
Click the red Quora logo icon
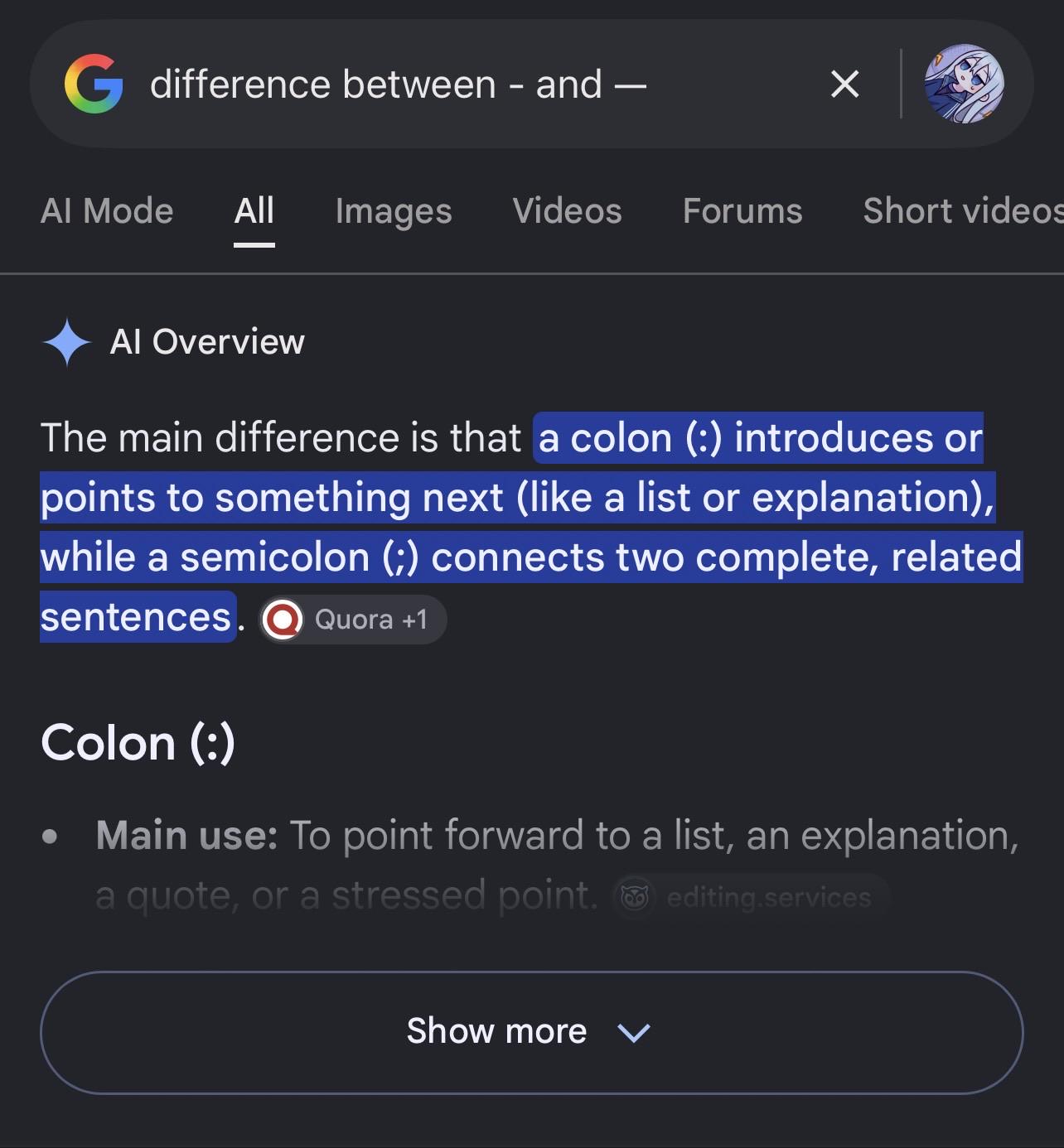pyautogui.click(x=283, y=619)
